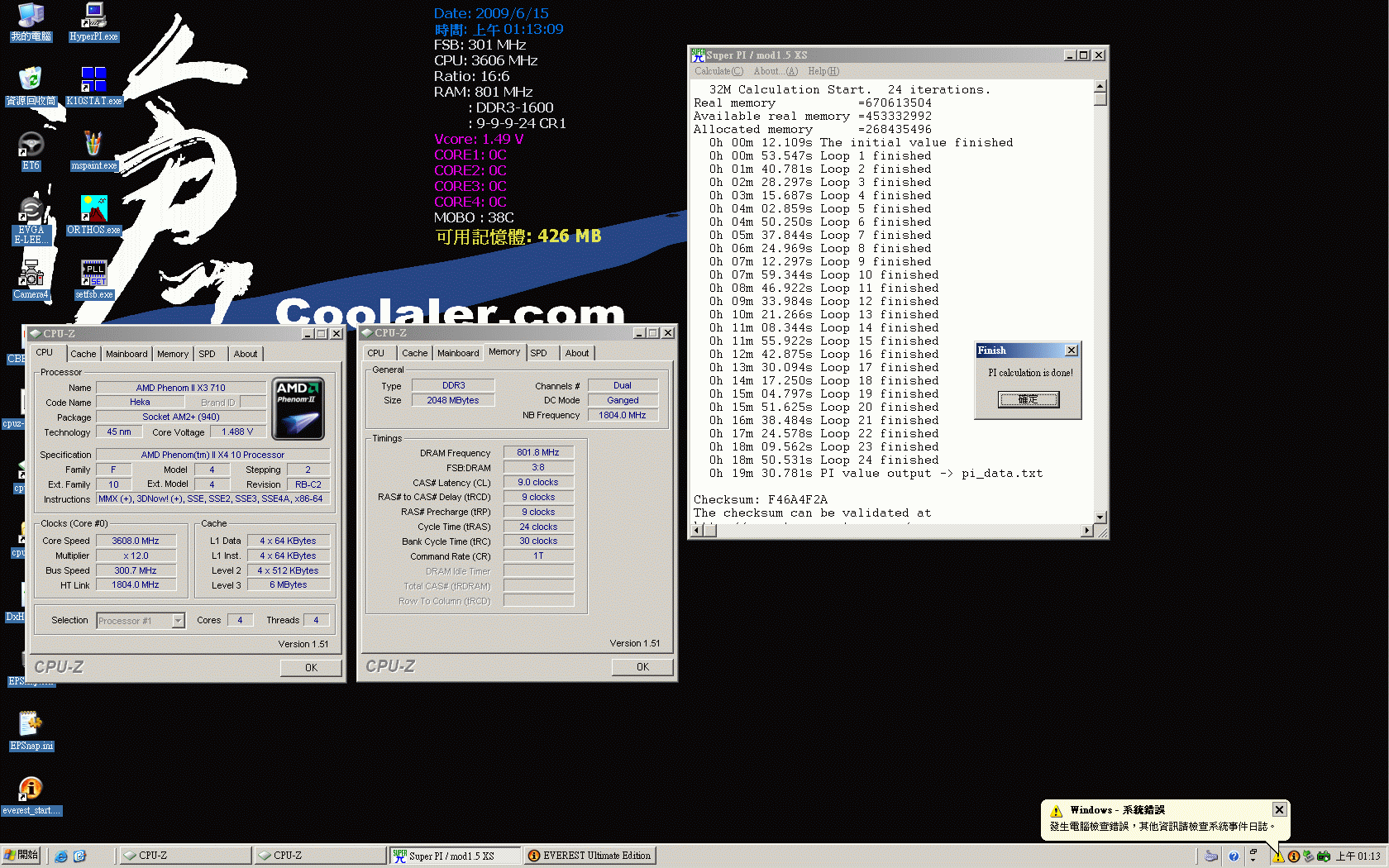Screen dimensions: 1389x868
Task: Click the CPU Name AMD Phenom II X3 710 field
Action: coord(181,388)
